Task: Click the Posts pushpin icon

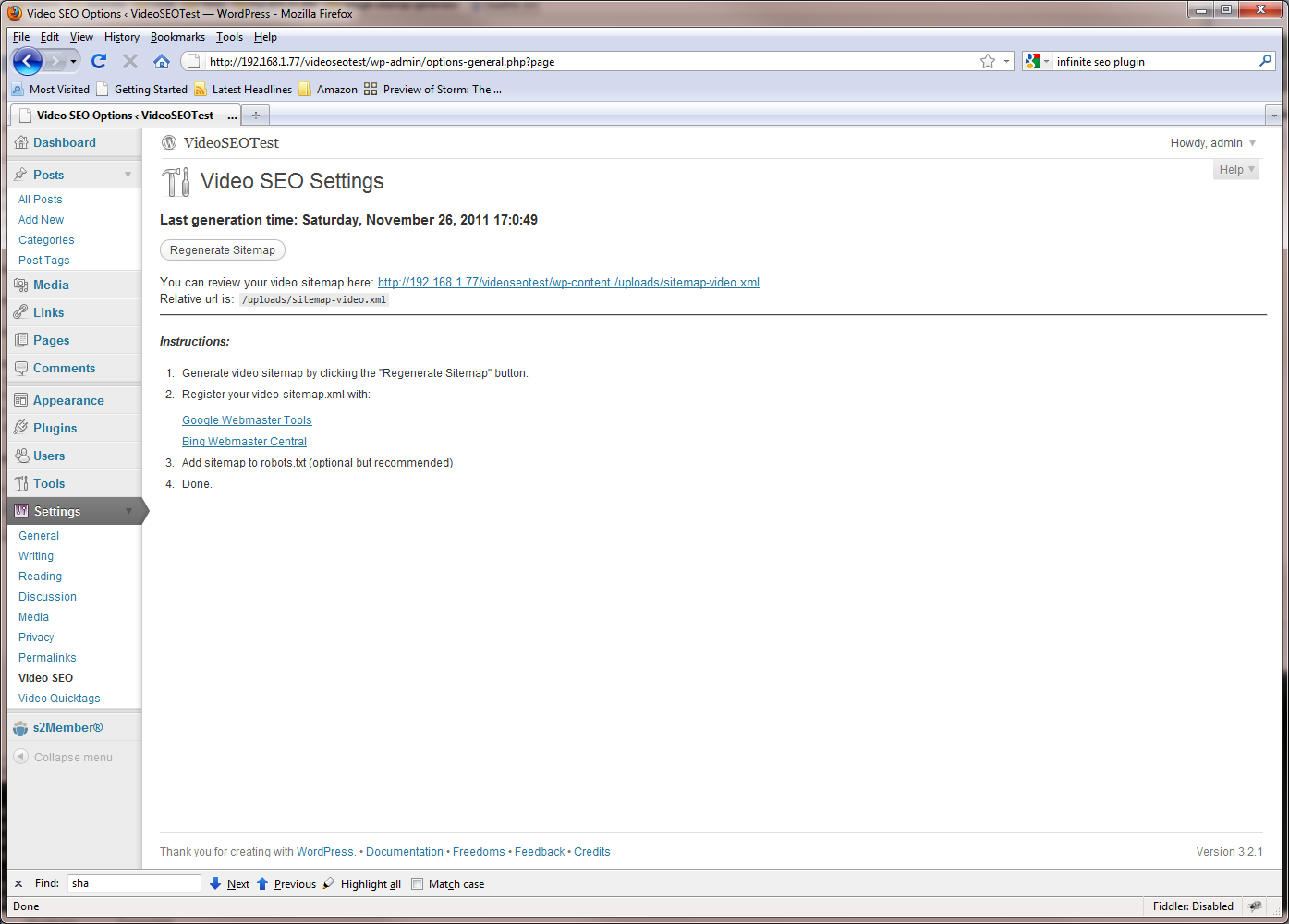Action: point(21,175)
